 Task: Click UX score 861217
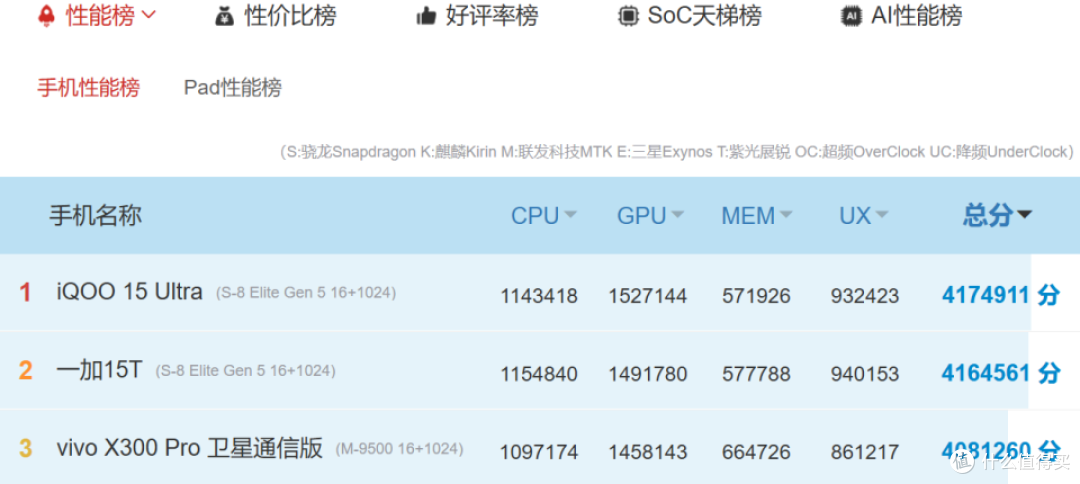click(x=864, y=452)
